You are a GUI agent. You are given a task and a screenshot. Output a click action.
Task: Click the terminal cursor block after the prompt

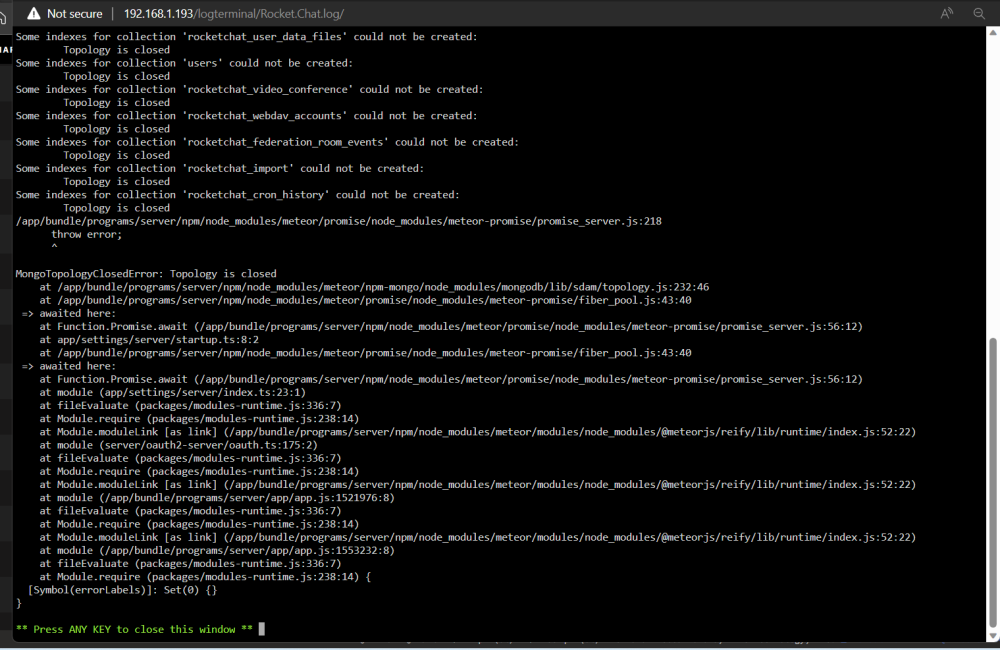[261, 629]
